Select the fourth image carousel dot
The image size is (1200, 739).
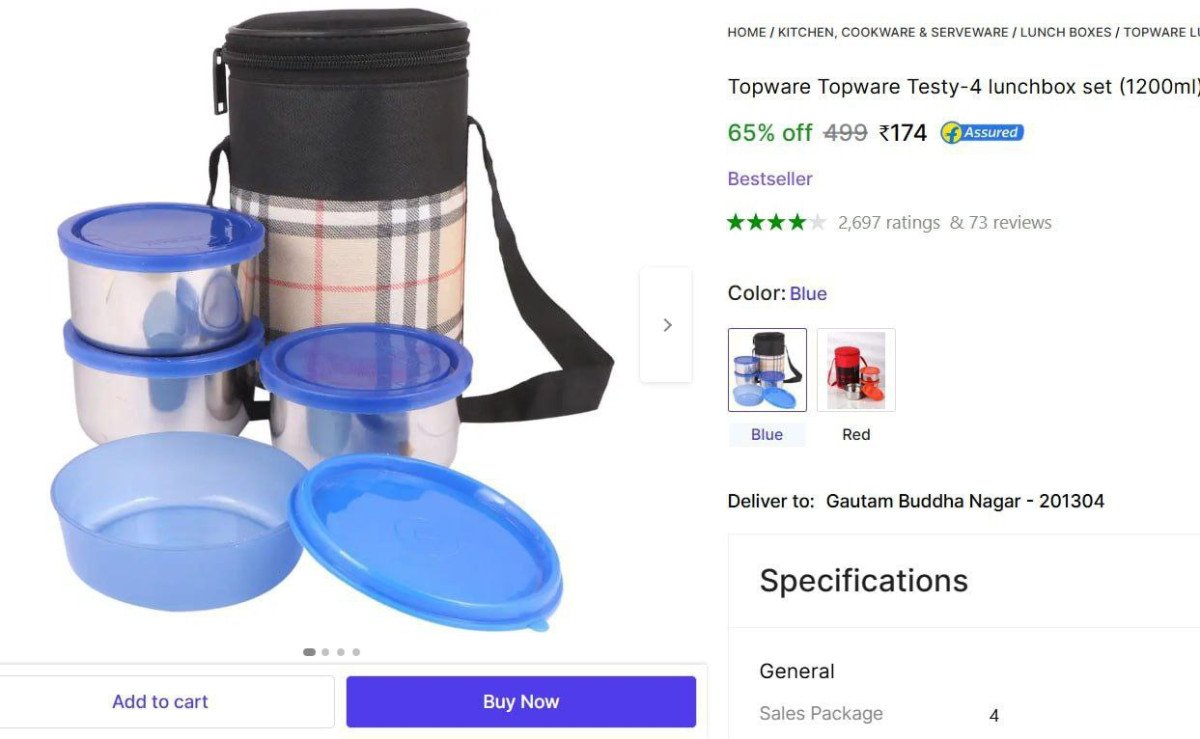pyautogui.click(x=356, y=652)
